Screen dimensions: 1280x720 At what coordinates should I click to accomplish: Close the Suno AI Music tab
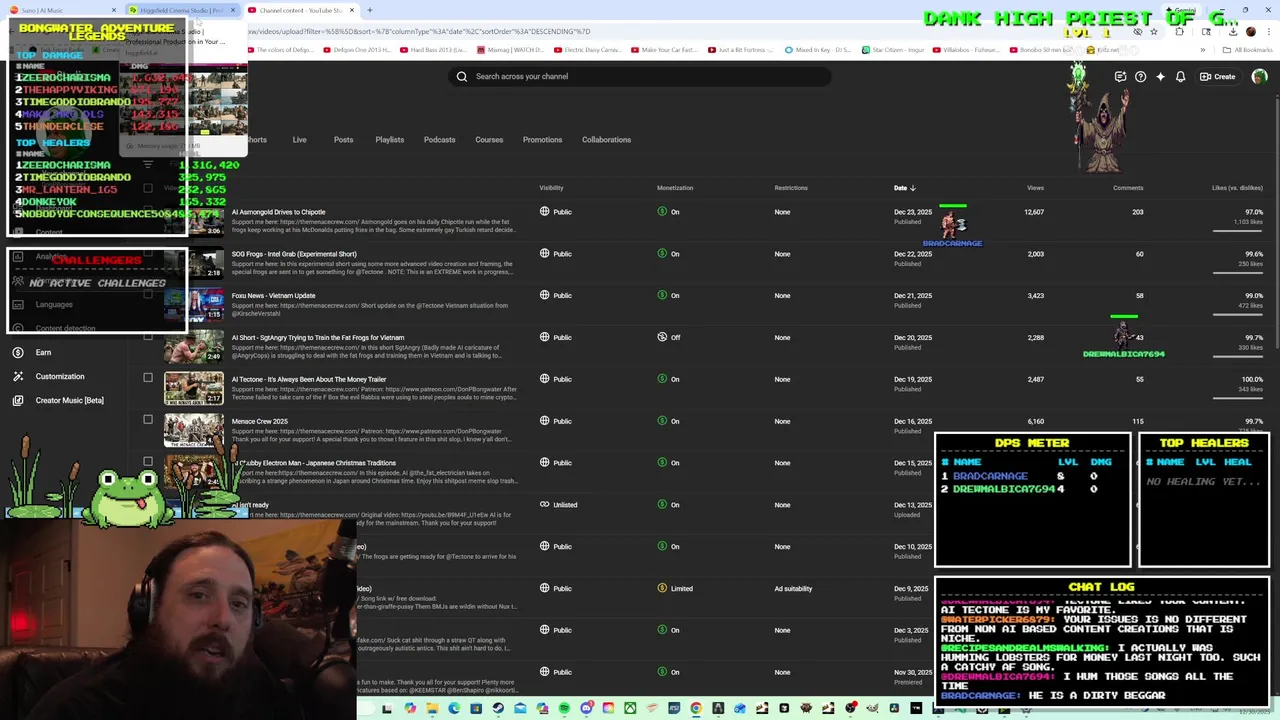click(x=116, y=10)
